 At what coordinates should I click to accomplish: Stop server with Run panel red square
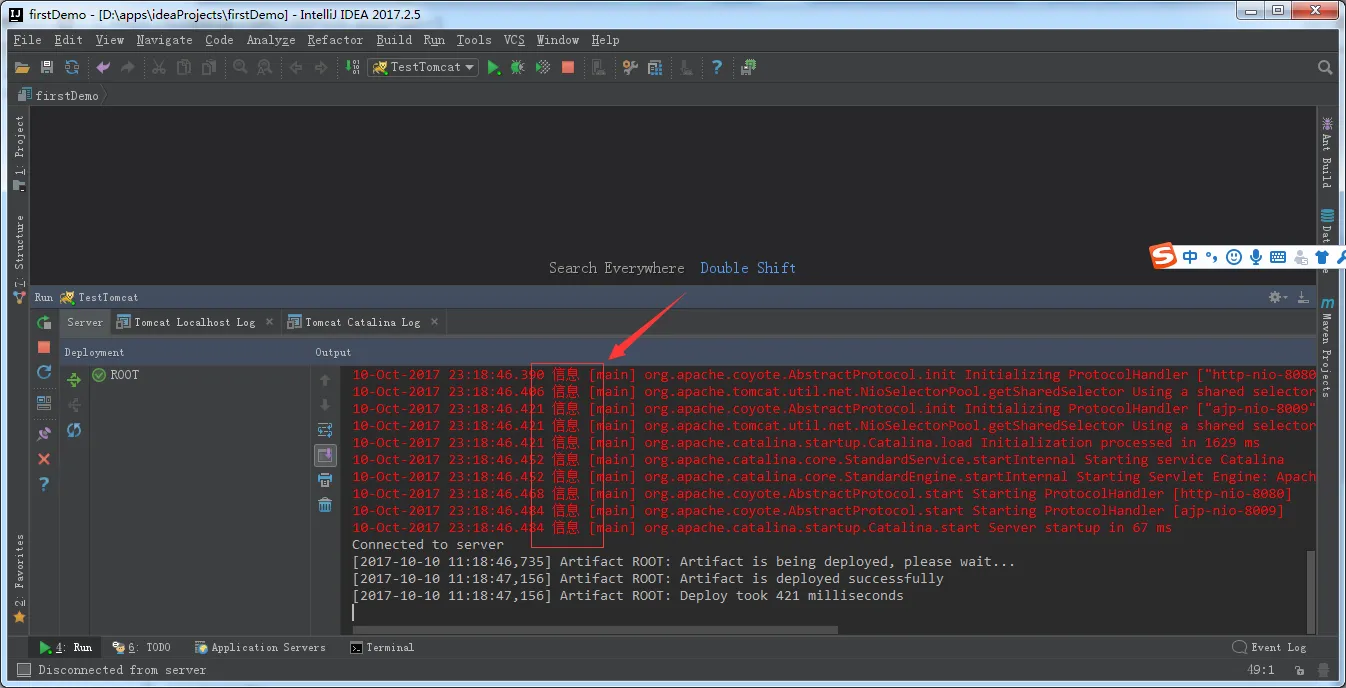point(44,347)
